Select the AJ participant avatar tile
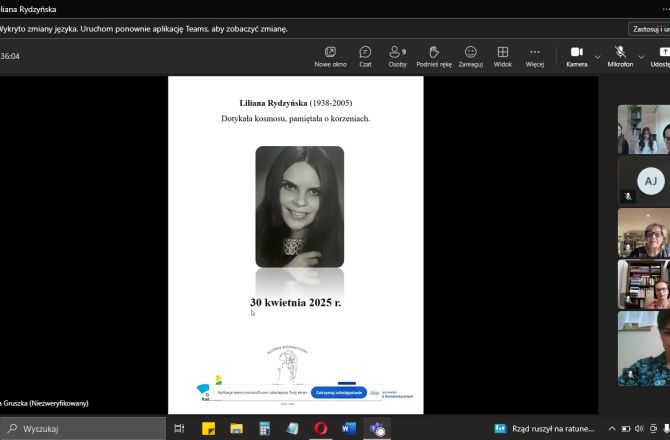The image size is (670, 440). pos(650,181)
